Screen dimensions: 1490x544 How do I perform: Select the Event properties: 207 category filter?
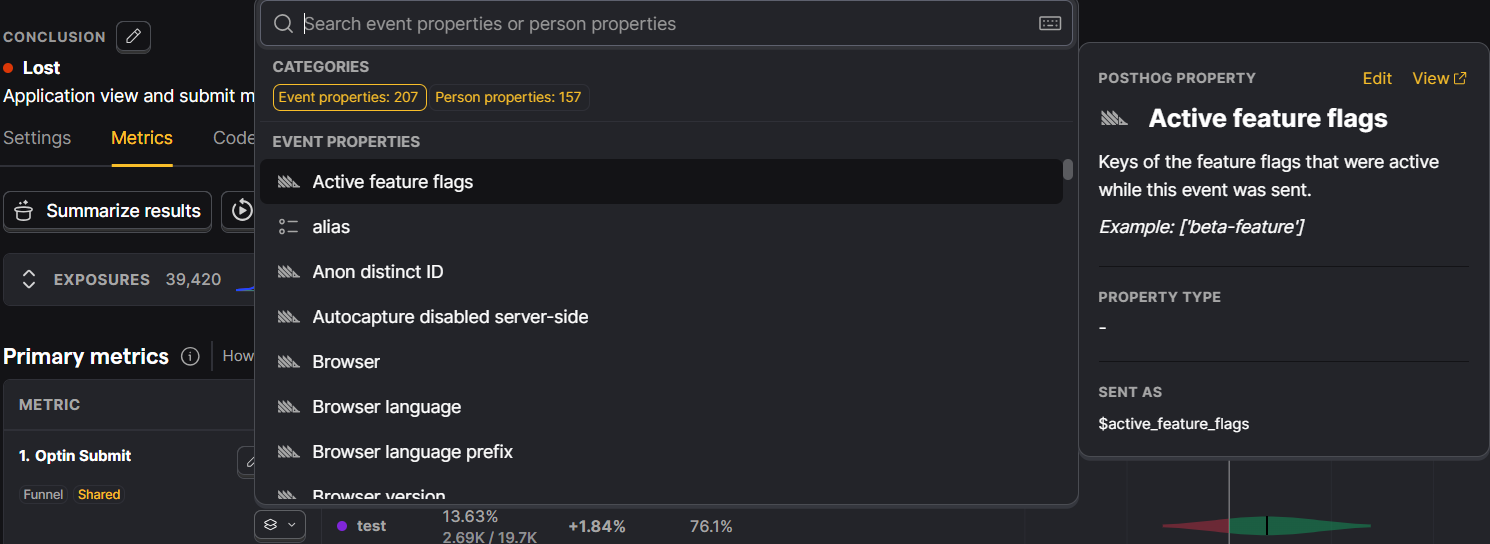click(349, 97)
